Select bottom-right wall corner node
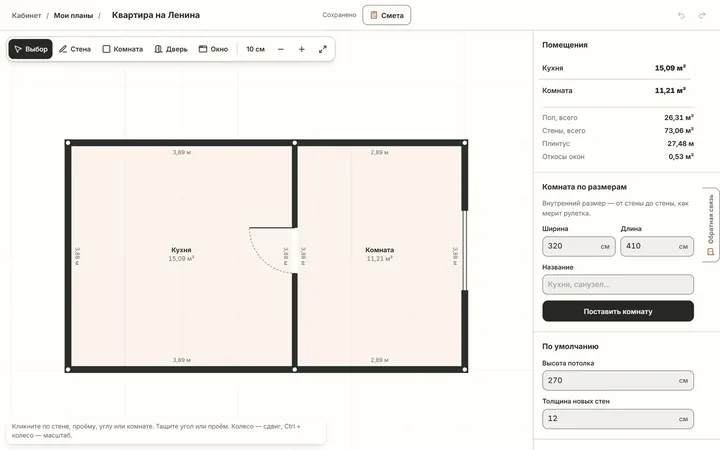Screen dimensions: 720x450 click(x=465, y=369)
